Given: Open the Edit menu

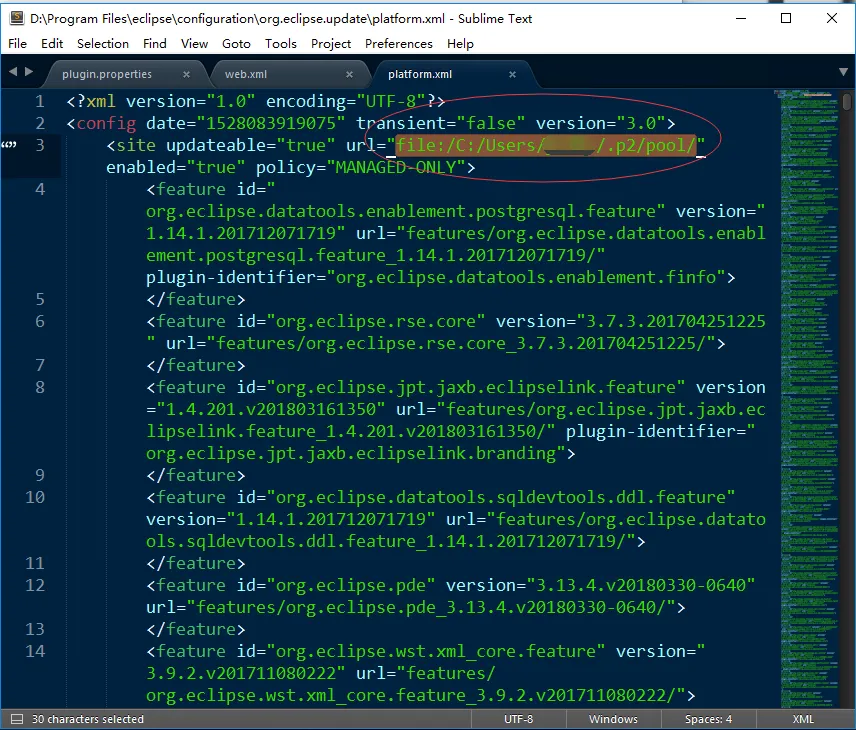Looking at the screenshot, I should click(x=52, y=44).
